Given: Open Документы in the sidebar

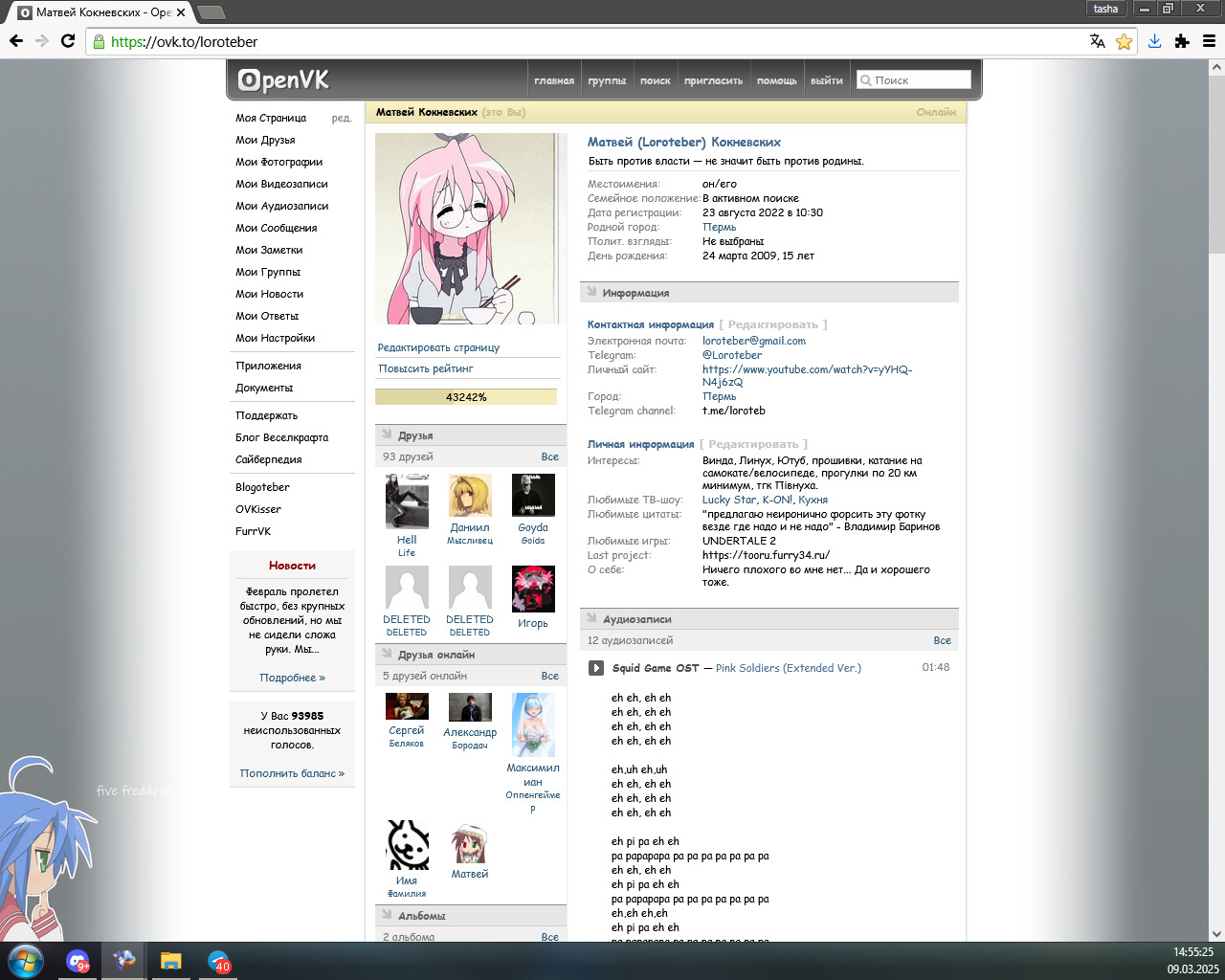Looking at the screenshot, I should (264, 388).
